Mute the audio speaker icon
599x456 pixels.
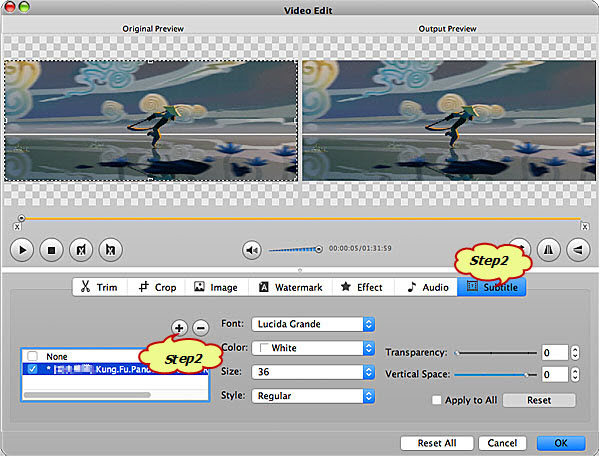pos(252,250)
